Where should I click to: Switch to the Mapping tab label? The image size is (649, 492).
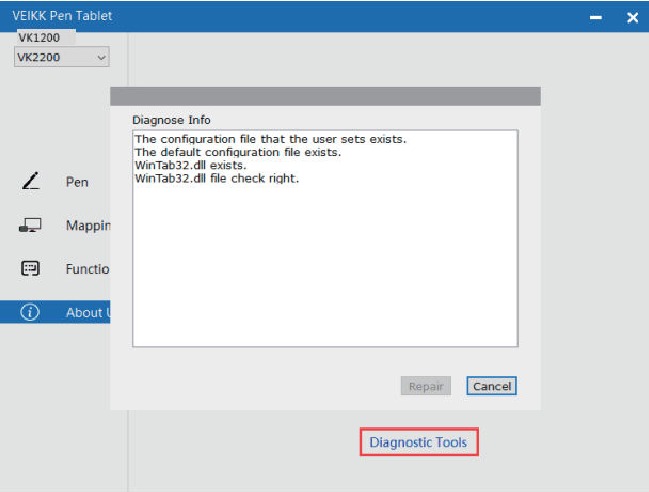[88, 226]
